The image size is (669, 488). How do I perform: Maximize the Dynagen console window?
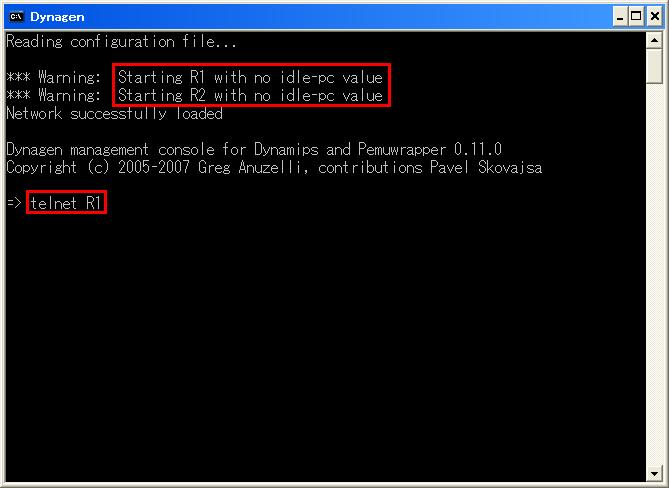(x=636, y=17)
